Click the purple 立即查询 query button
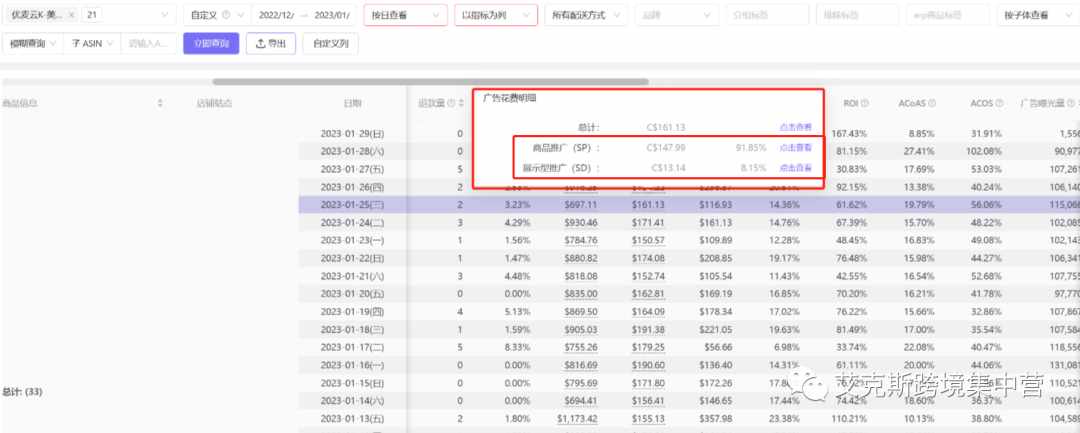1080x433 pixels. tap(211, 43)
